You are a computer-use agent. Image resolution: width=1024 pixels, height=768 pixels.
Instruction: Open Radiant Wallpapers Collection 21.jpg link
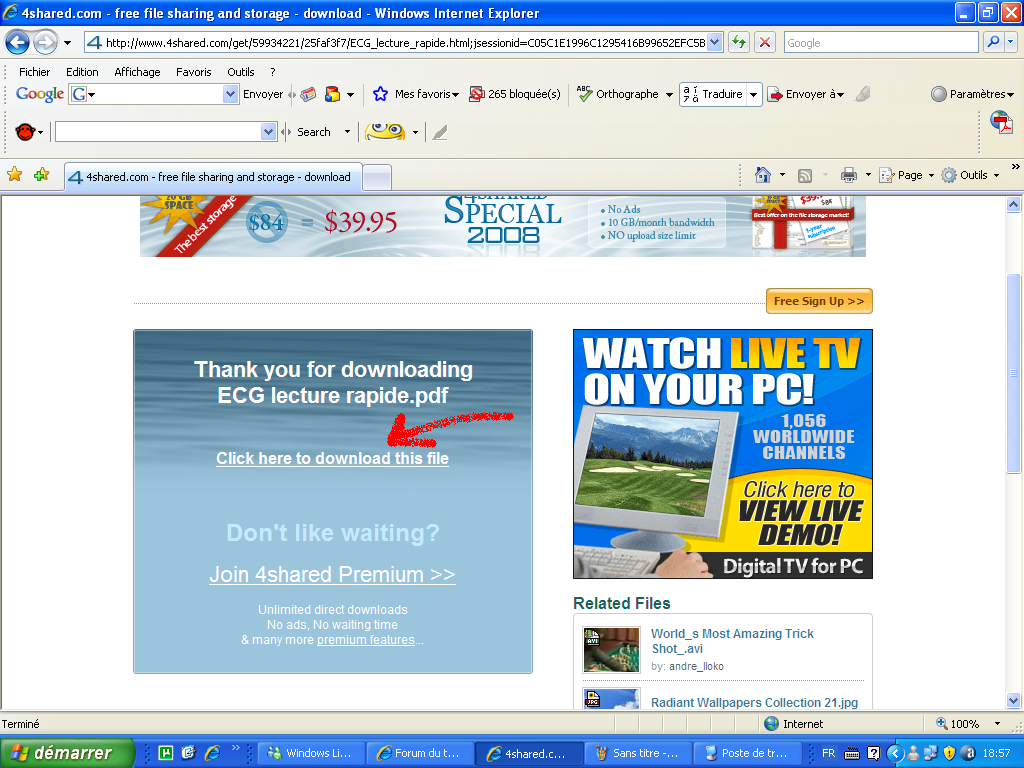coord(754,703)
